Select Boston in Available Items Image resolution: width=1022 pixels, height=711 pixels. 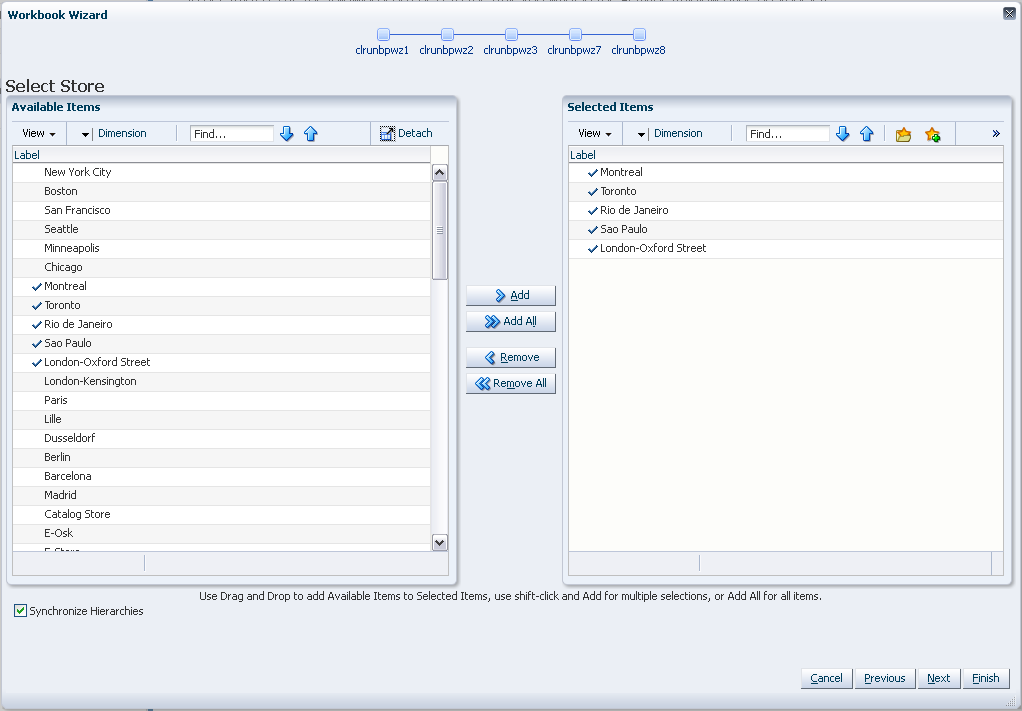click(222, 191)
